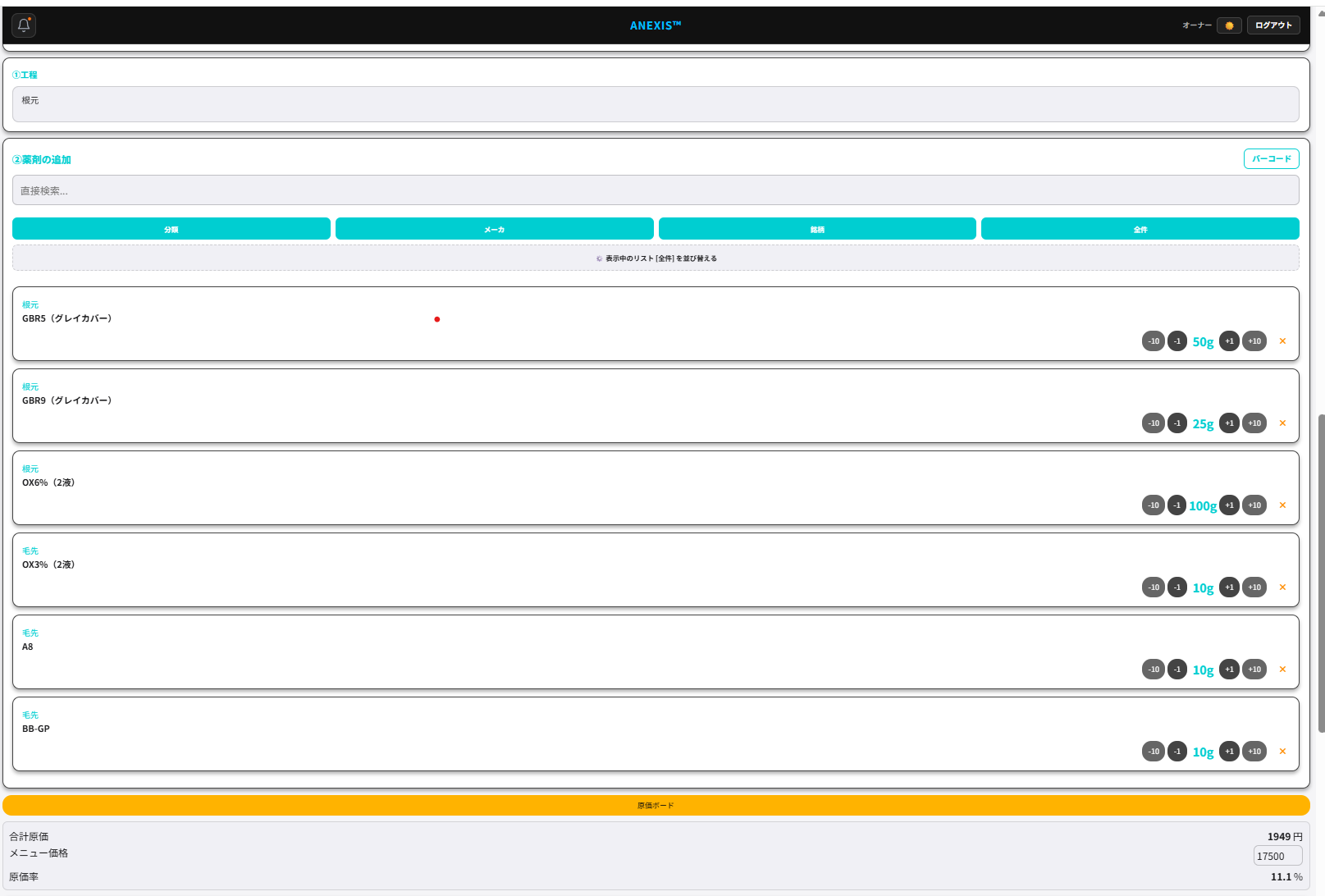Remove OX3% row with orange X
1325x896 pixels.
(x=1282, y=587)
